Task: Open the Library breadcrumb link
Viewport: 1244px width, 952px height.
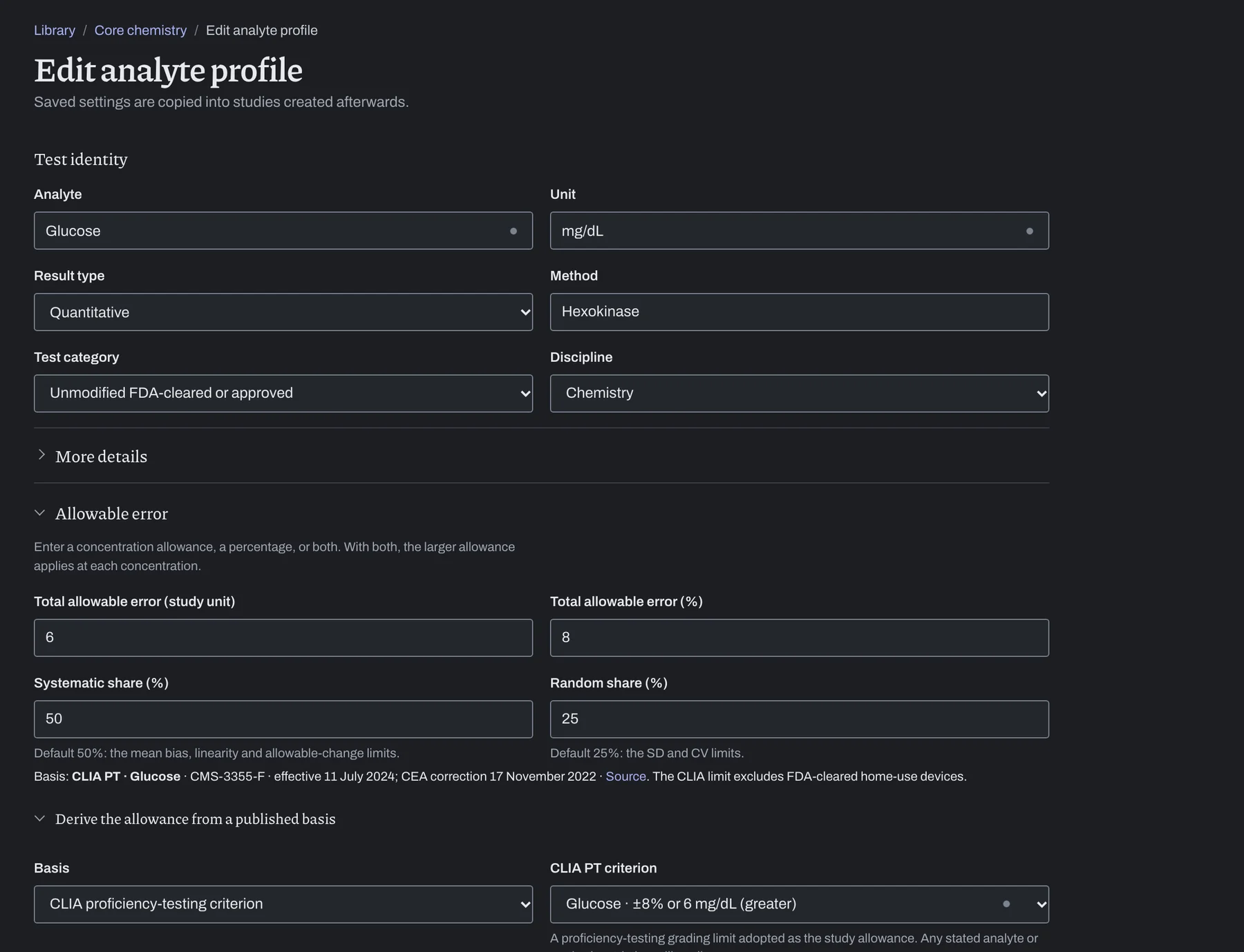Action: [55, 30]
